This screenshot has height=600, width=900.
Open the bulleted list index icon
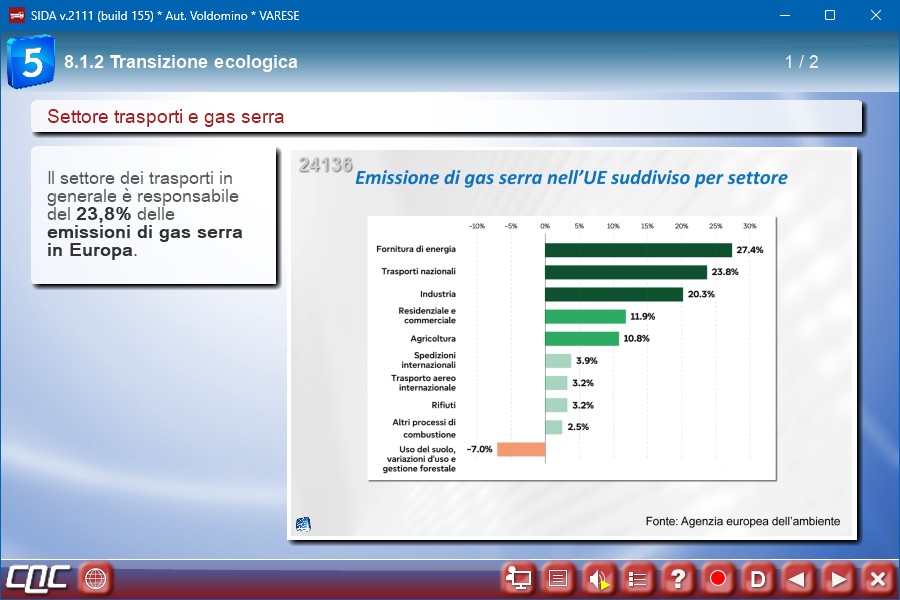tap(638, 578)
